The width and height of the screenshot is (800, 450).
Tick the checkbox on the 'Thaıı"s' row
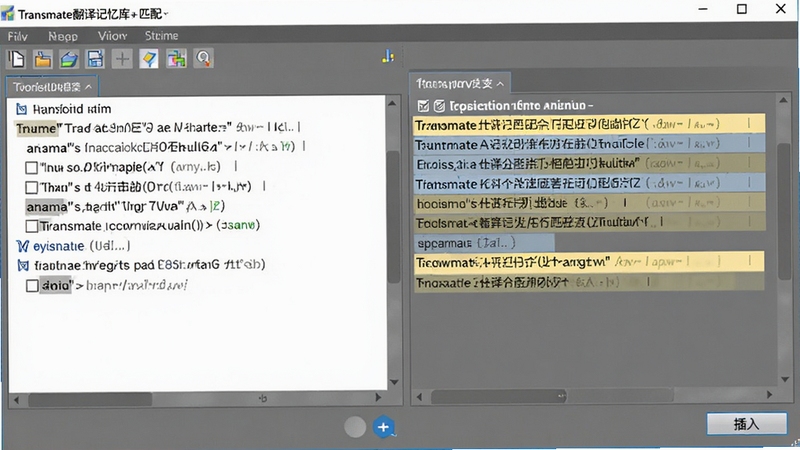[x=32, y=187]
